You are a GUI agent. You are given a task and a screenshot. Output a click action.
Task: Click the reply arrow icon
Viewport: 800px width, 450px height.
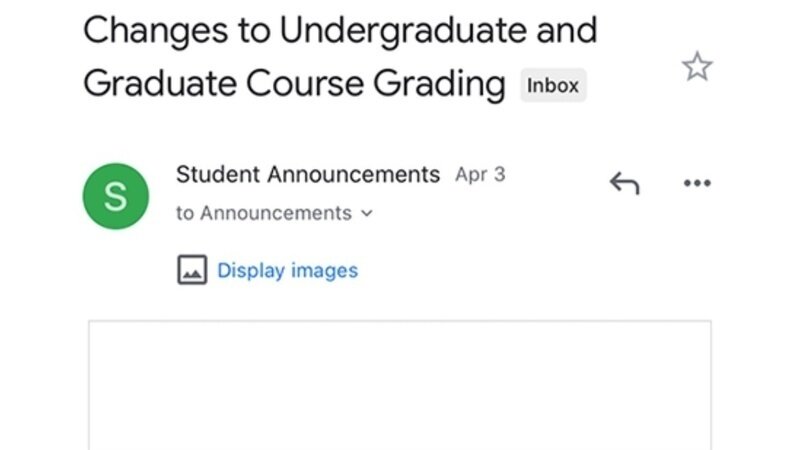(624, 183)
